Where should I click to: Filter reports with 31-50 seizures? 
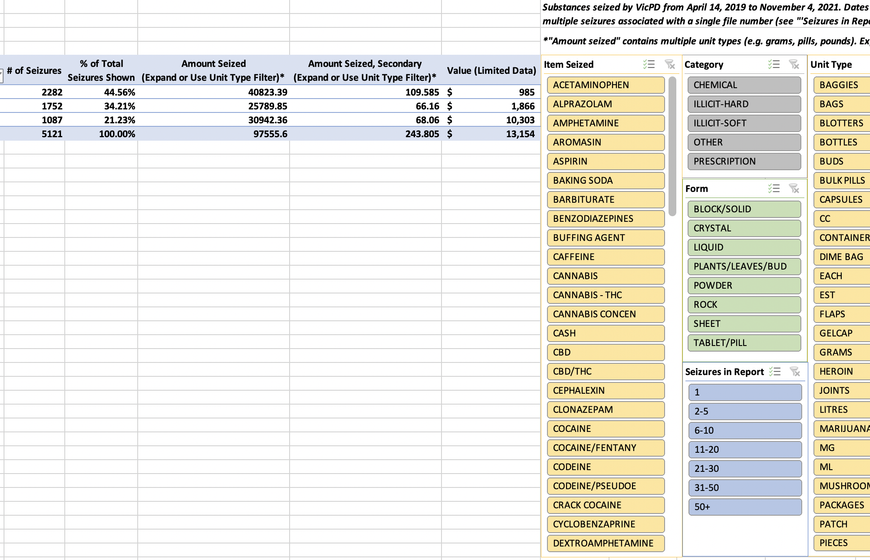(x=745, y=488)
